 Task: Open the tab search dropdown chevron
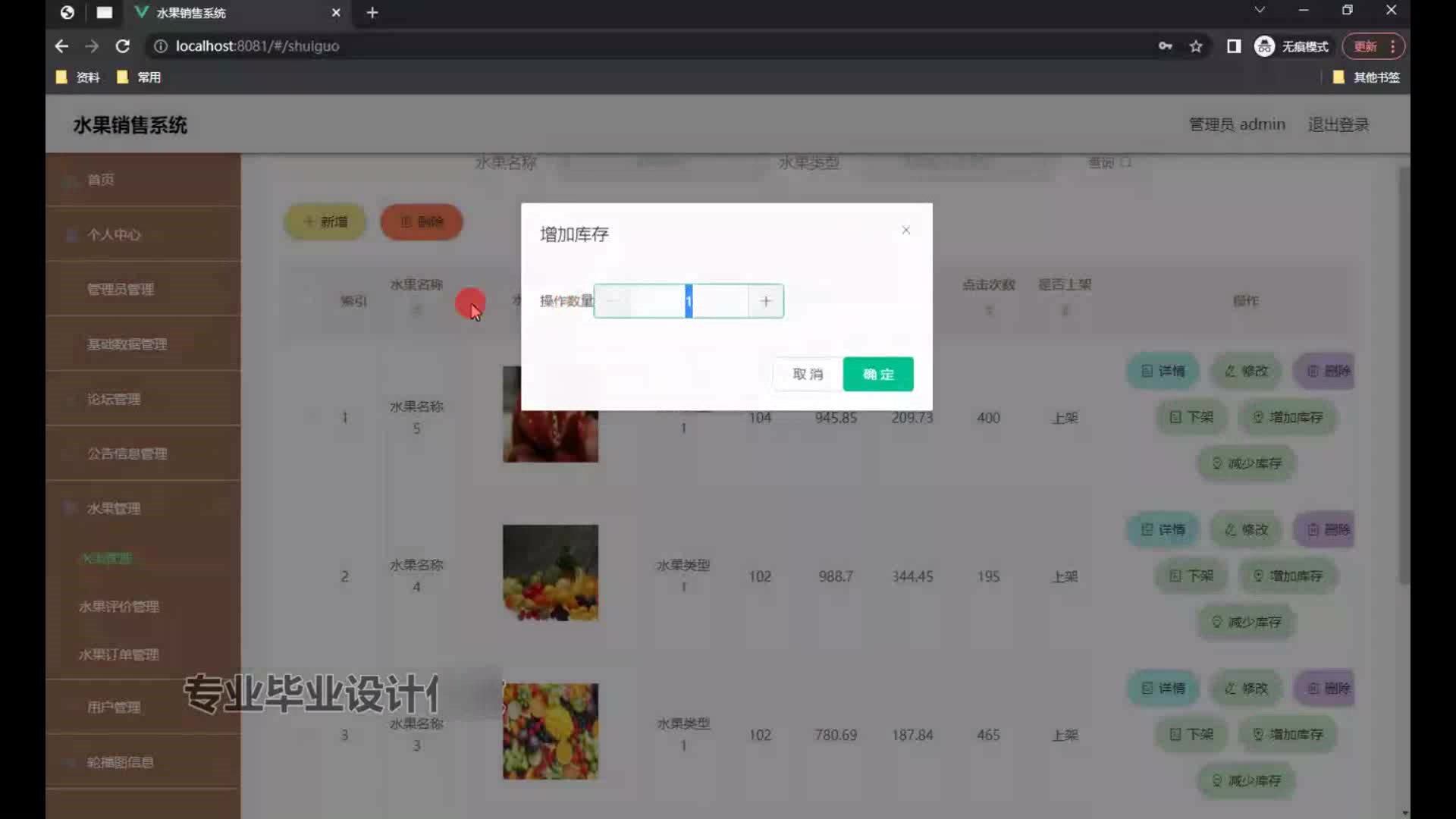coord(1259,10)
